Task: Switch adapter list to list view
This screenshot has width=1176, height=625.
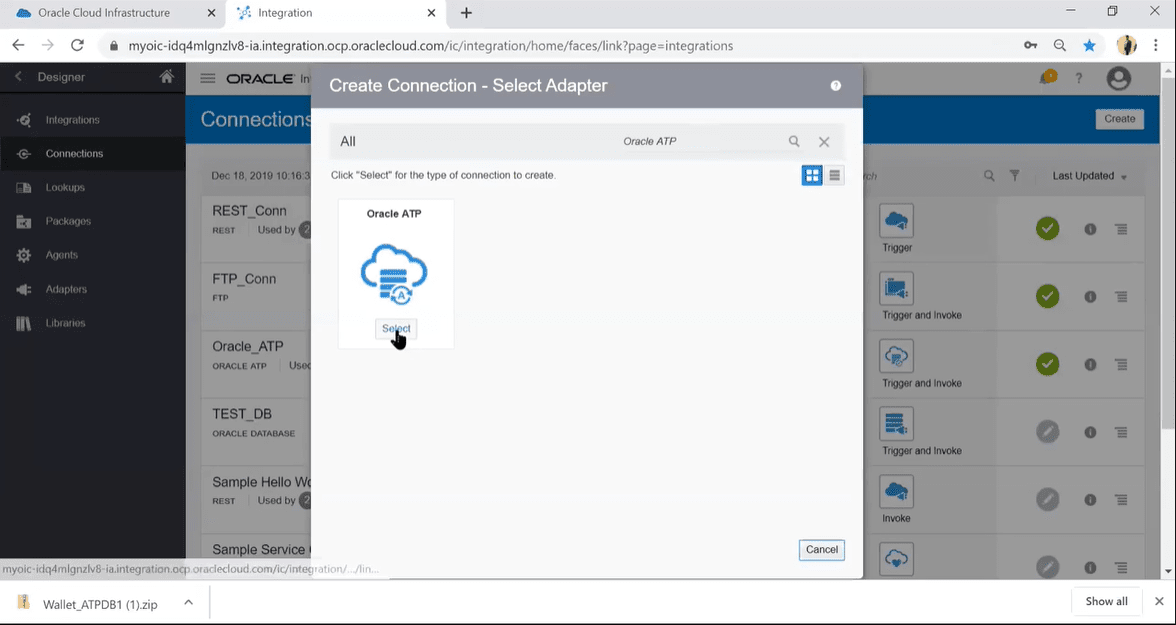Action: click(835, 176)
